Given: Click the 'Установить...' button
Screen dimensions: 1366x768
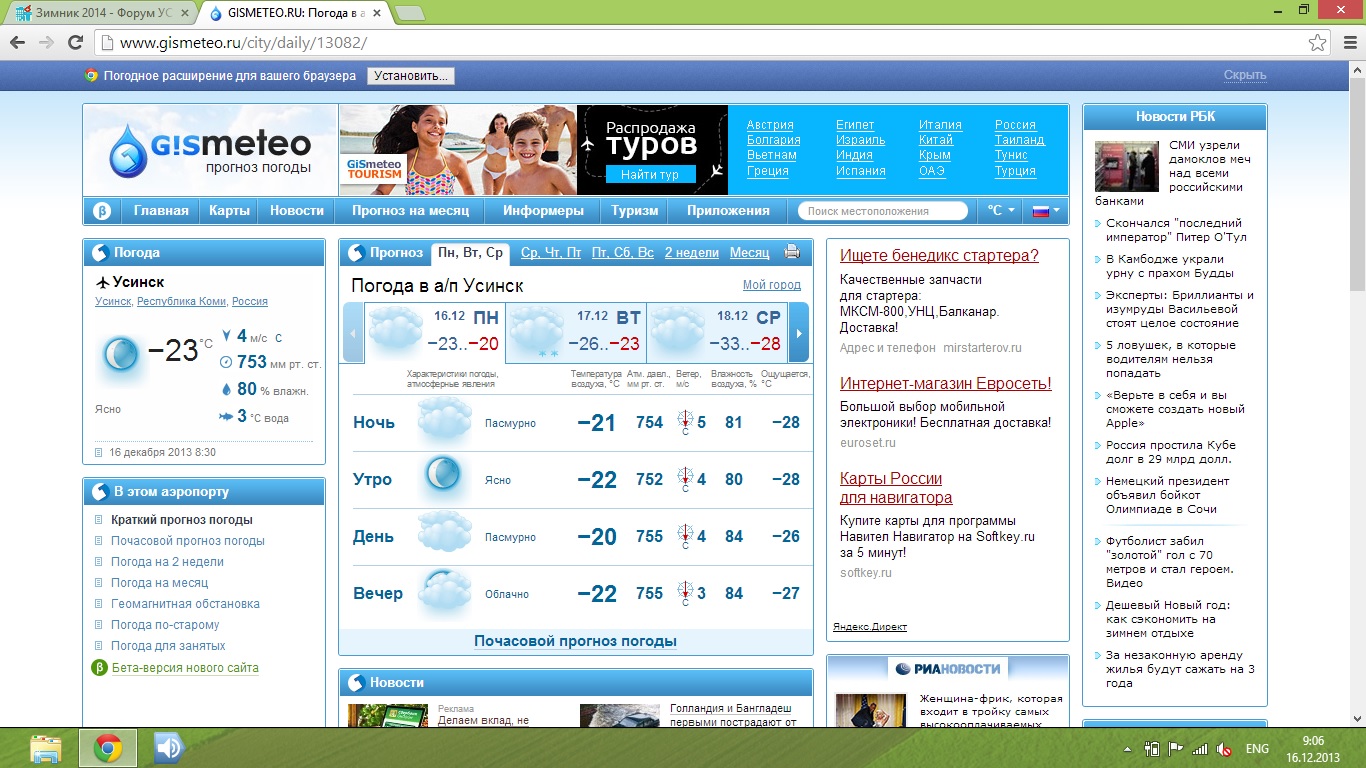Looking at the screenshot, I should pos(410,76).
